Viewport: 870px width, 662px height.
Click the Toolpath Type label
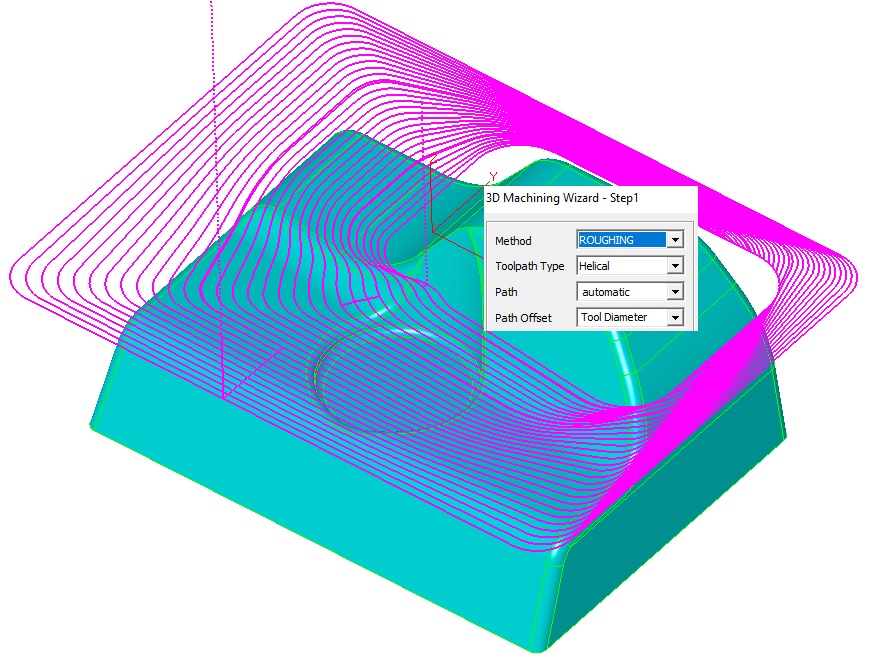click(x=529, y=266)
